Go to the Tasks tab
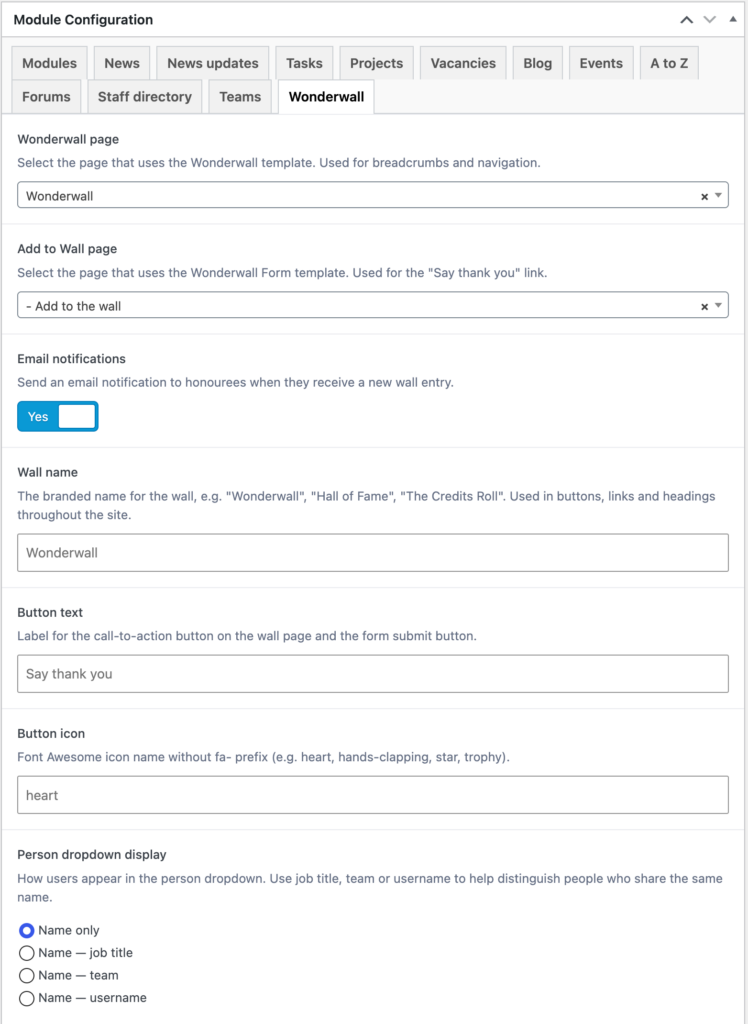 pyautogui.click(x=304, y=63)
